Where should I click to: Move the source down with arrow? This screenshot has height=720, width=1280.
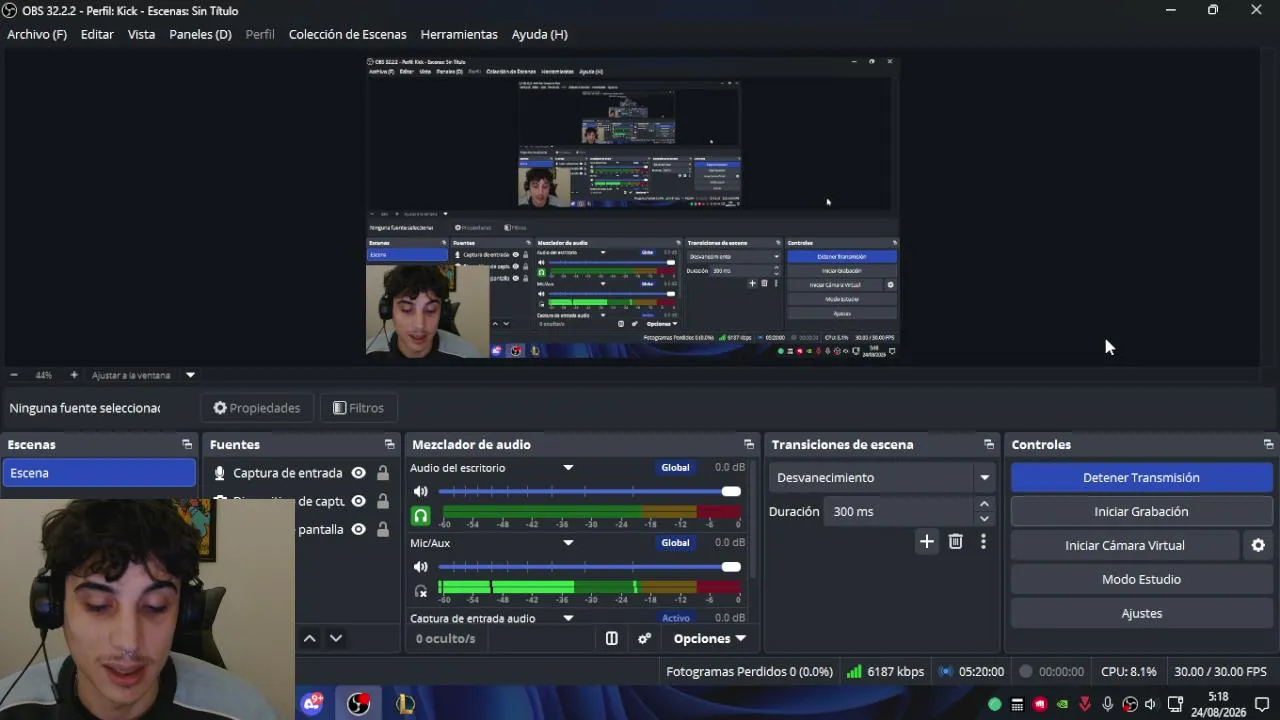click(336, 638)
